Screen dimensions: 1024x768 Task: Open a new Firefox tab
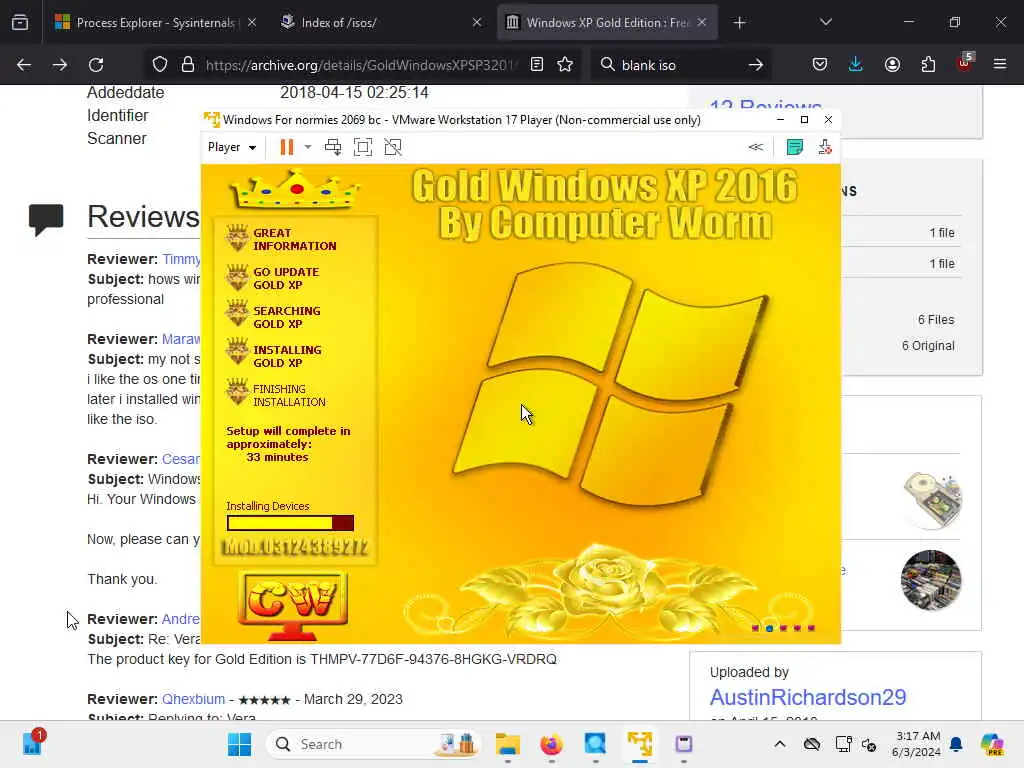pos(739,23)
